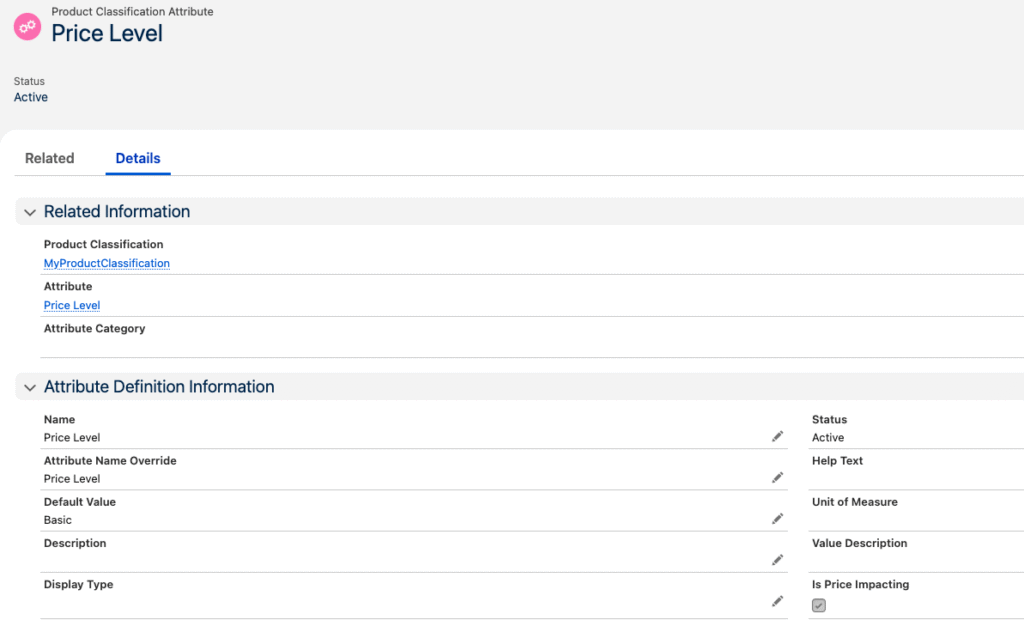Image resolution: width=1024 pixels, height=620 pixels.
Task: Edit Default Value using its pencil icon
Action: (777, 519)
